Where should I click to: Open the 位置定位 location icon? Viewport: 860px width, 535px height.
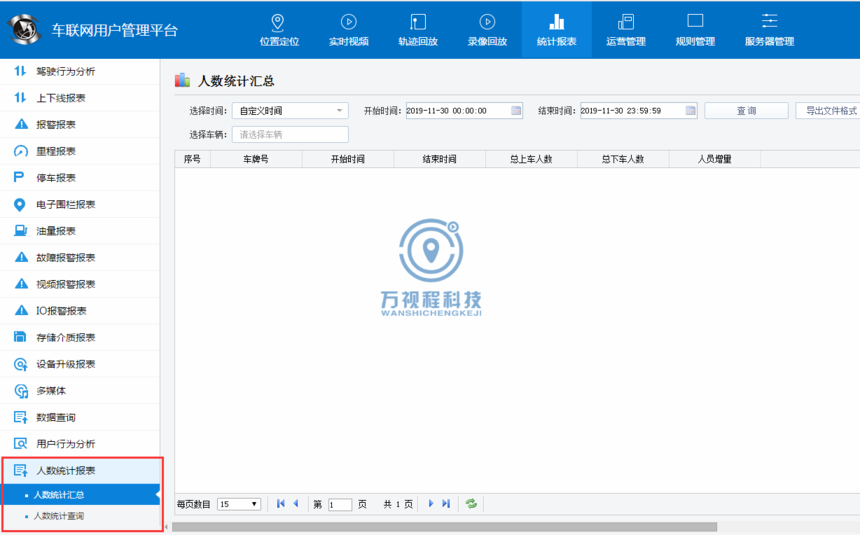click(278, 22)
